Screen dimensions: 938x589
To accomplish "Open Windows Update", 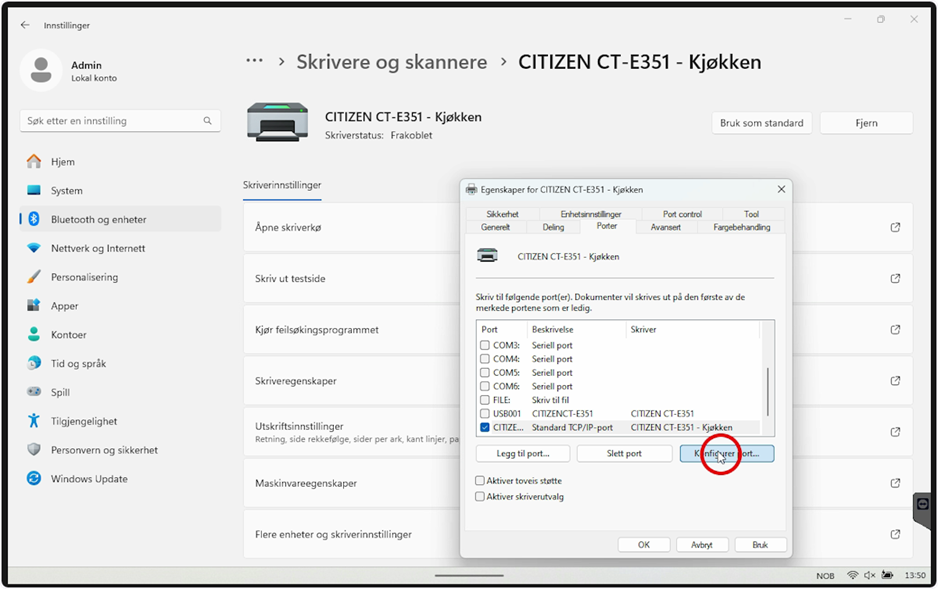I will (120, 479).
